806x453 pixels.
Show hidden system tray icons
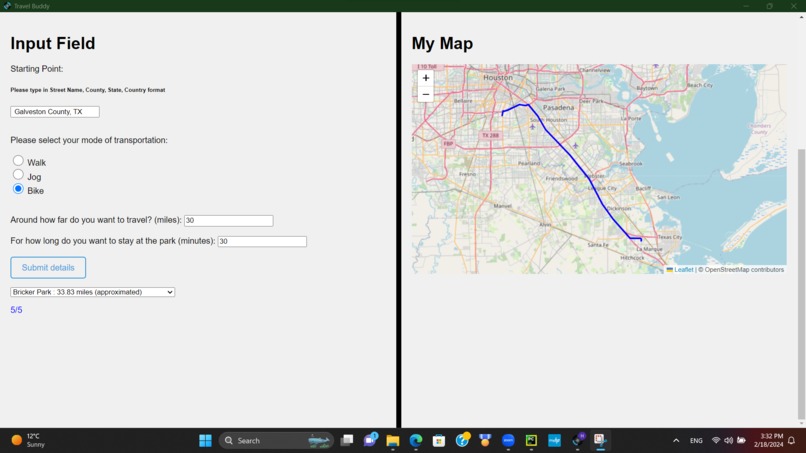[676, 441]
